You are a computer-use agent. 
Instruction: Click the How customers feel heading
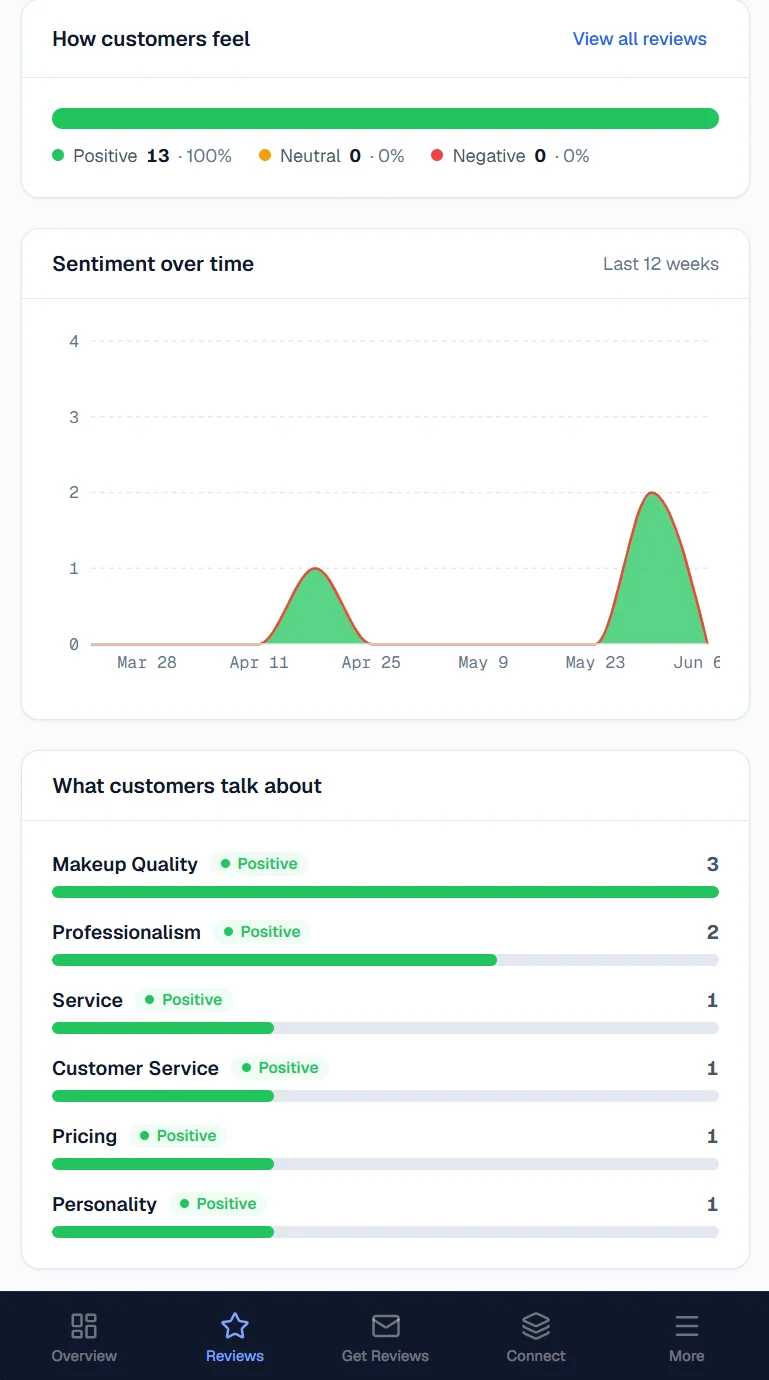[151, 39]
